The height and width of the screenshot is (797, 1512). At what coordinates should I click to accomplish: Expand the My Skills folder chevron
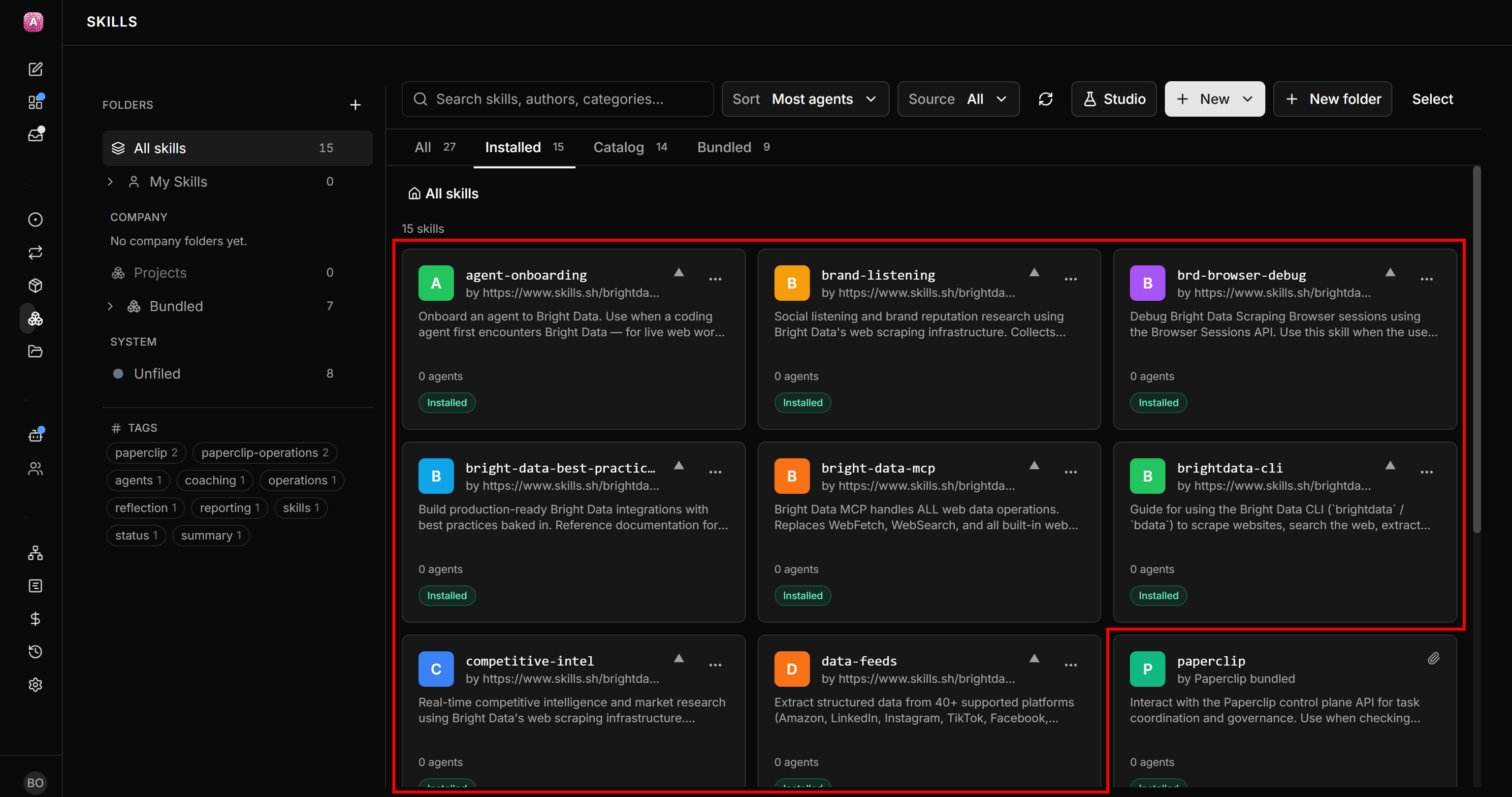coord(110,182)
